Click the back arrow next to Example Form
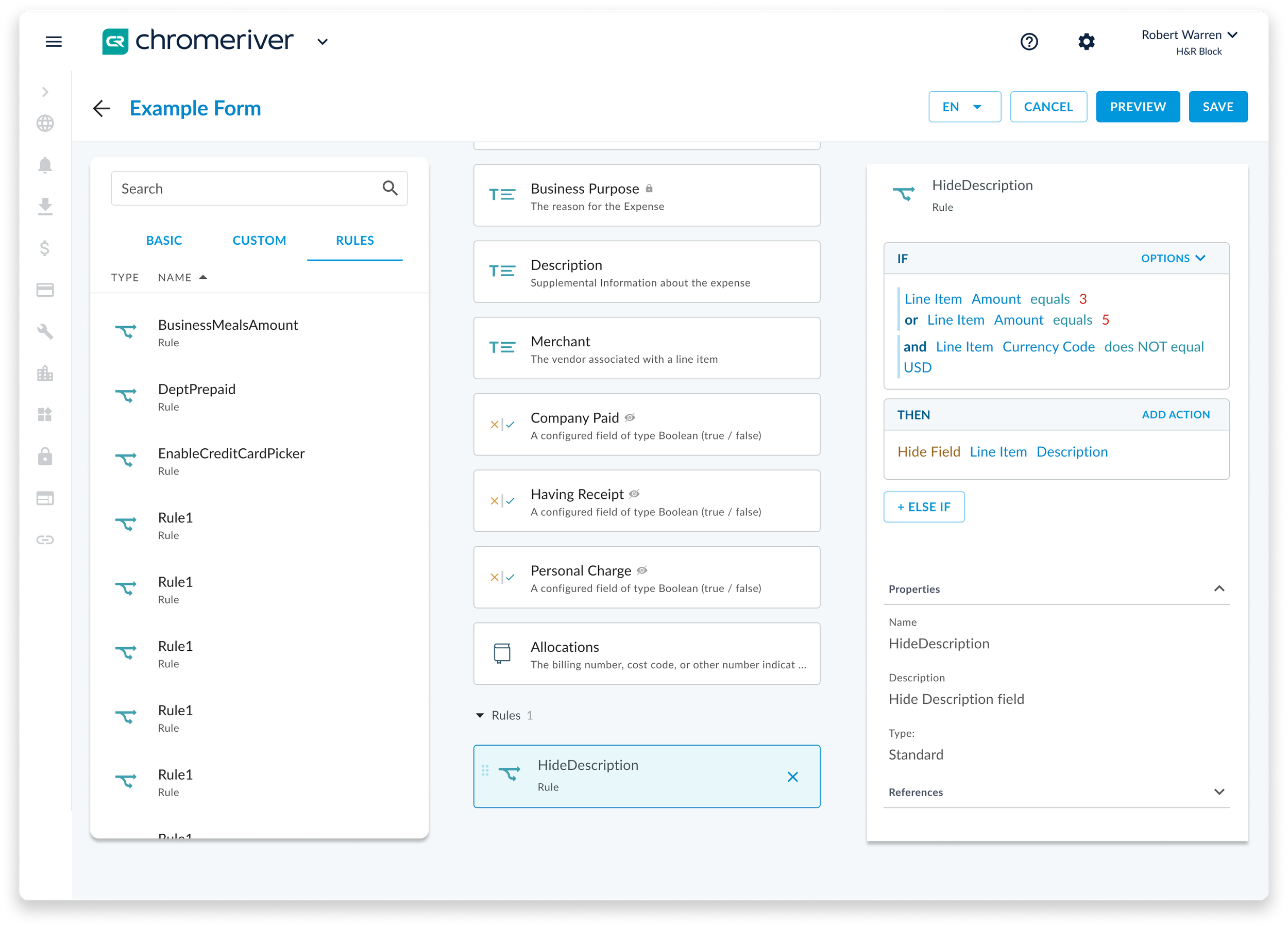The width and height of the screenshot is (1288, 927). (x=101, y=108)
